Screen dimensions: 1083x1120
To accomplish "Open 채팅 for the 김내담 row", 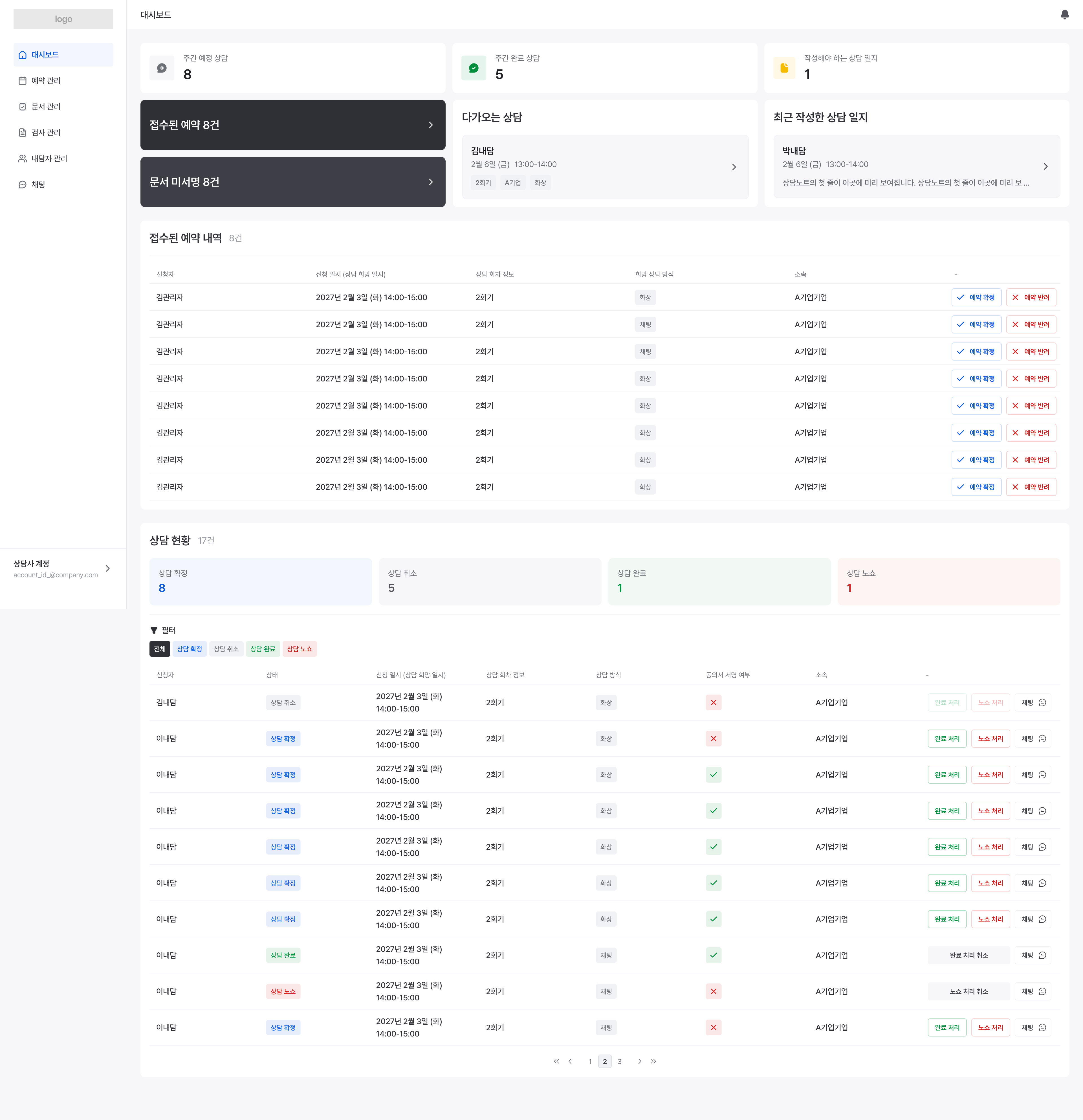I will click(1033, 703).
